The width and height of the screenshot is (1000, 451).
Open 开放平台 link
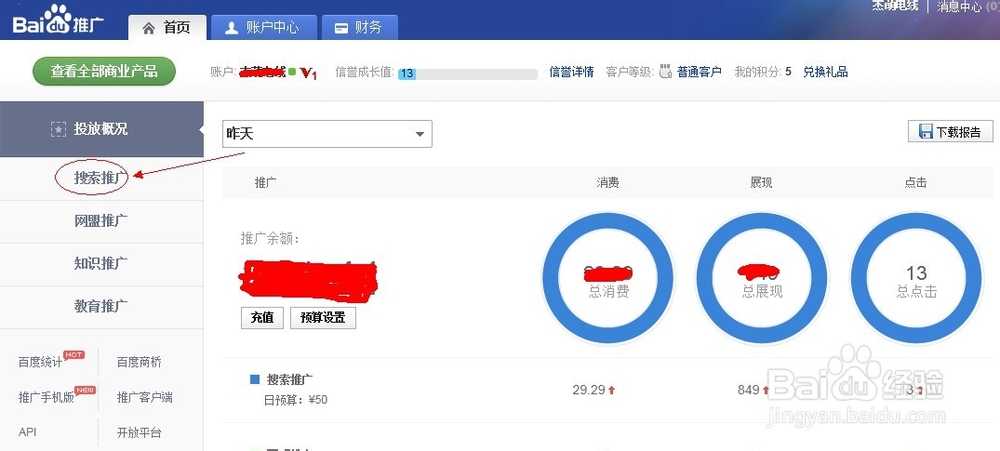pos(139,433)
